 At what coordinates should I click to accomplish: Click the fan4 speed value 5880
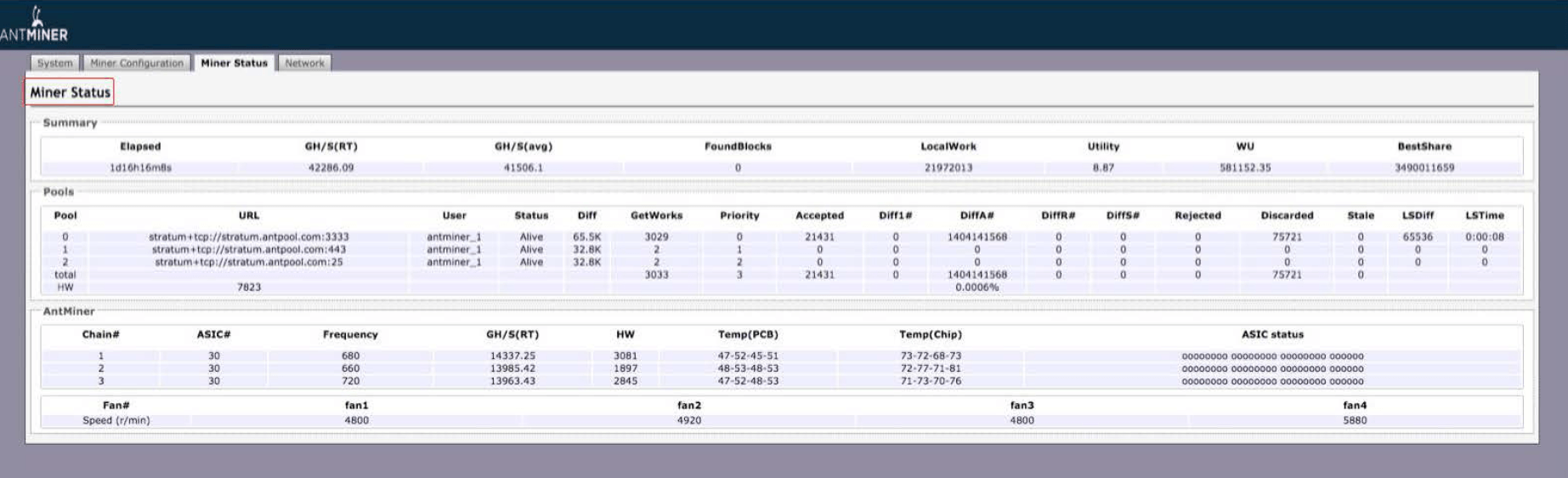click(x=1355, y=420)
